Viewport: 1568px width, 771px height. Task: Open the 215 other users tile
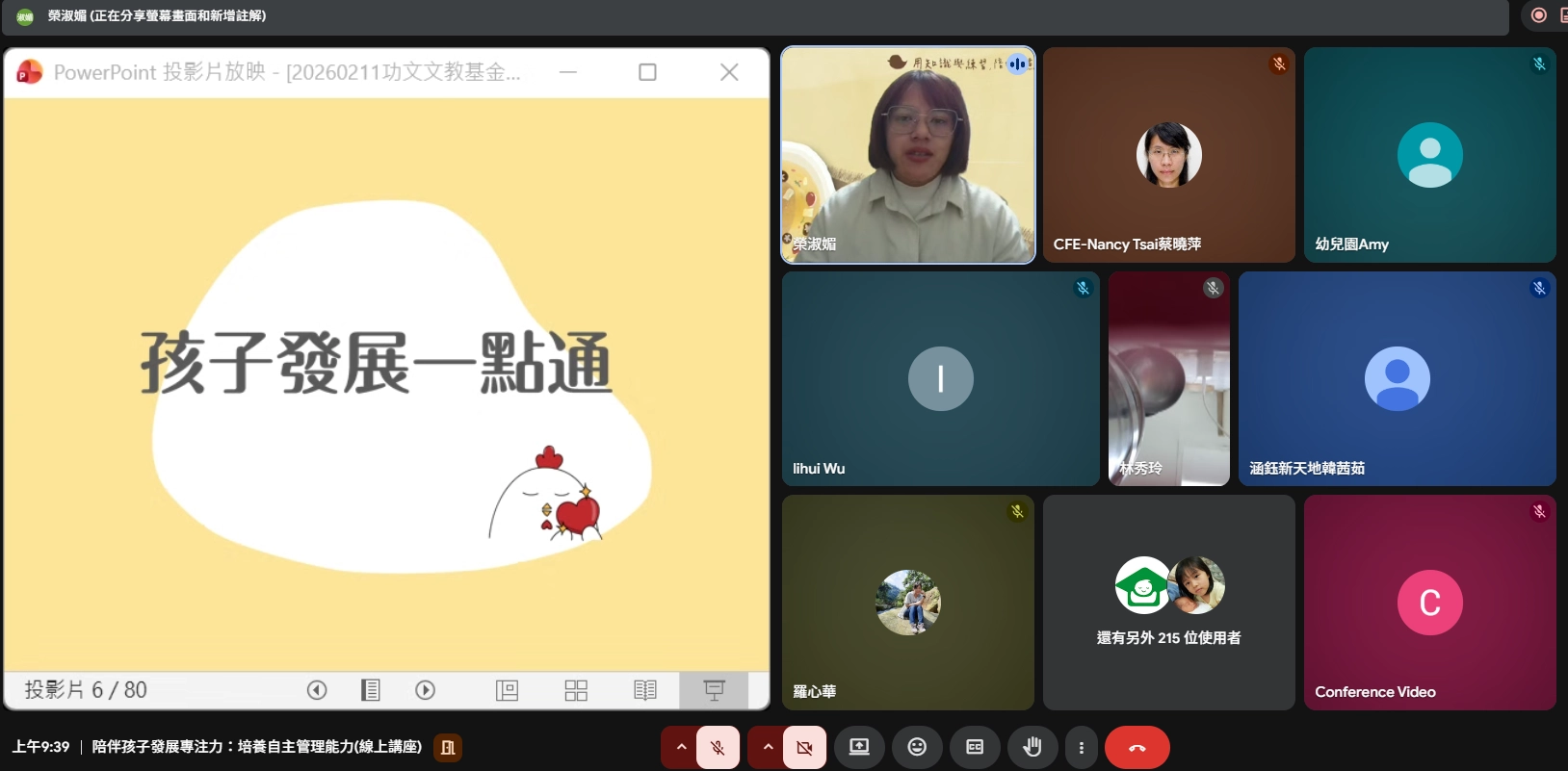pos(1168,603)
